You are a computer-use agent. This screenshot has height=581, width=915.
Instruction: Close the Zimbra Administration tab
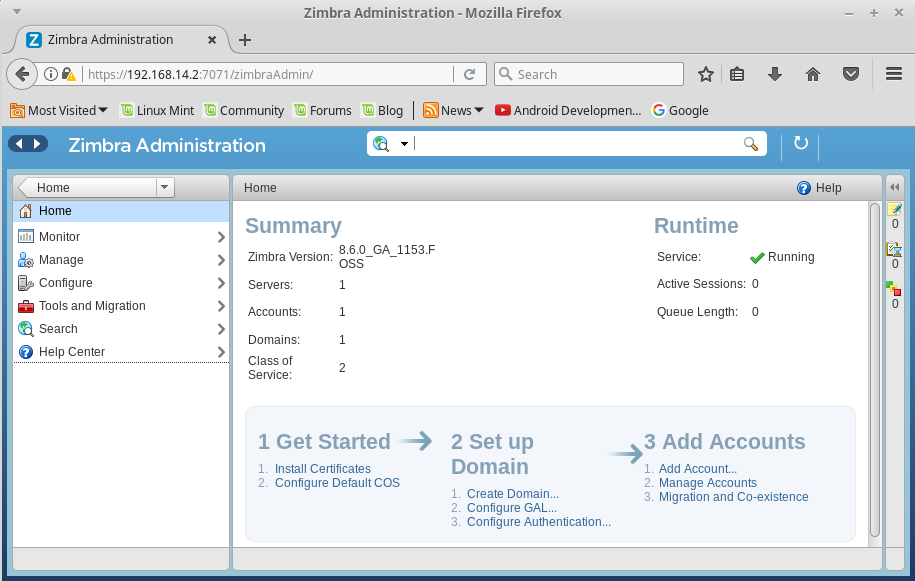click(212, 40)
